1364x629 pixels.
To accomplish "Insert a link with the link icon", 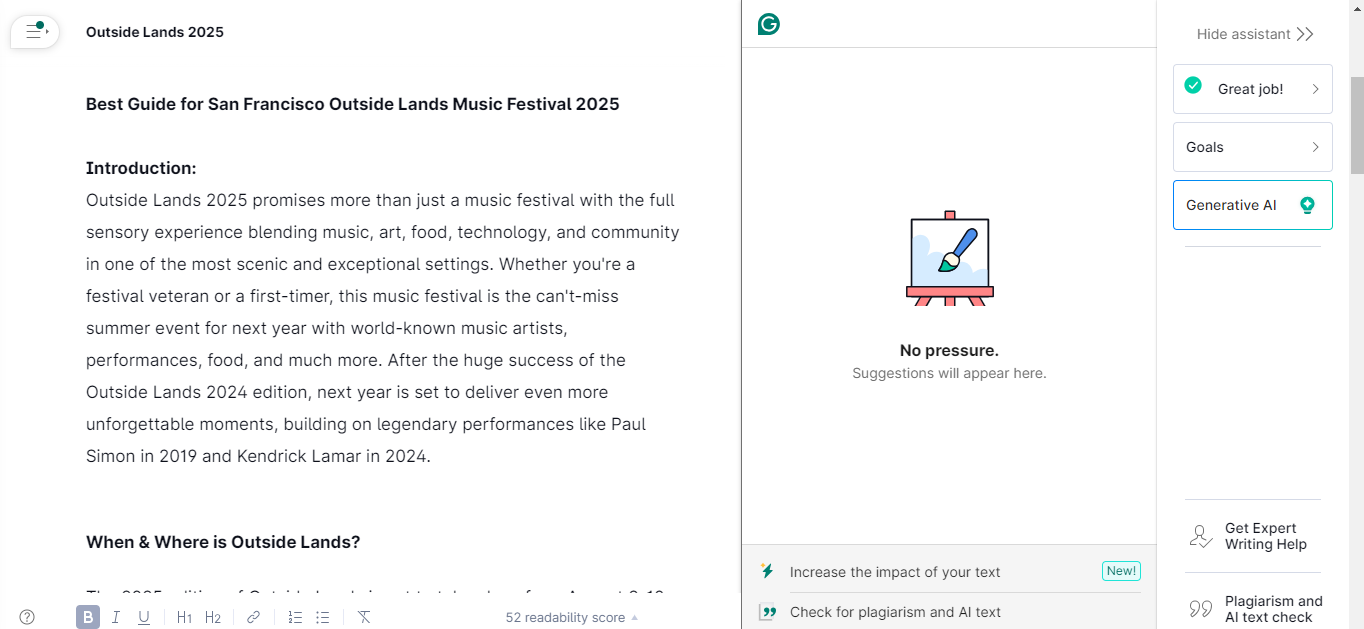I will (253, 617).
